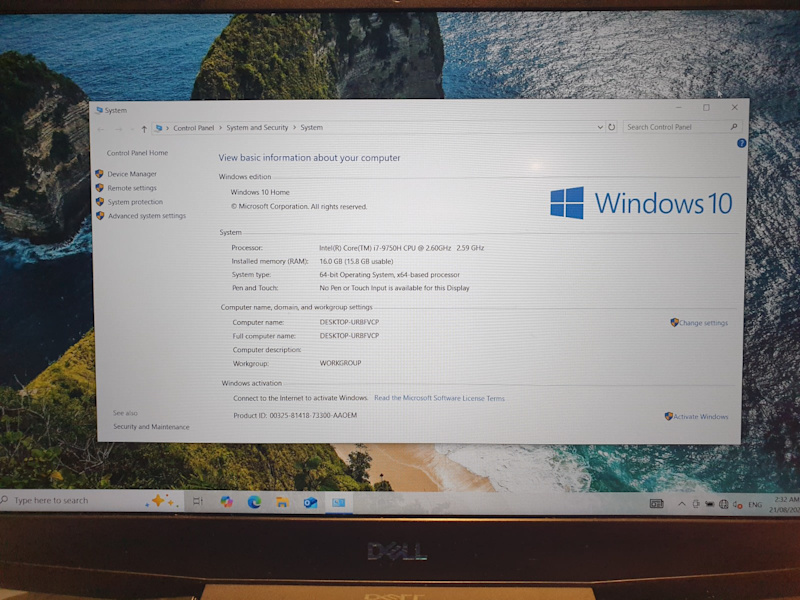The image size is (800, 600).
Task: Expand the address bar history dropdown
Action: (x=600, y=127)
